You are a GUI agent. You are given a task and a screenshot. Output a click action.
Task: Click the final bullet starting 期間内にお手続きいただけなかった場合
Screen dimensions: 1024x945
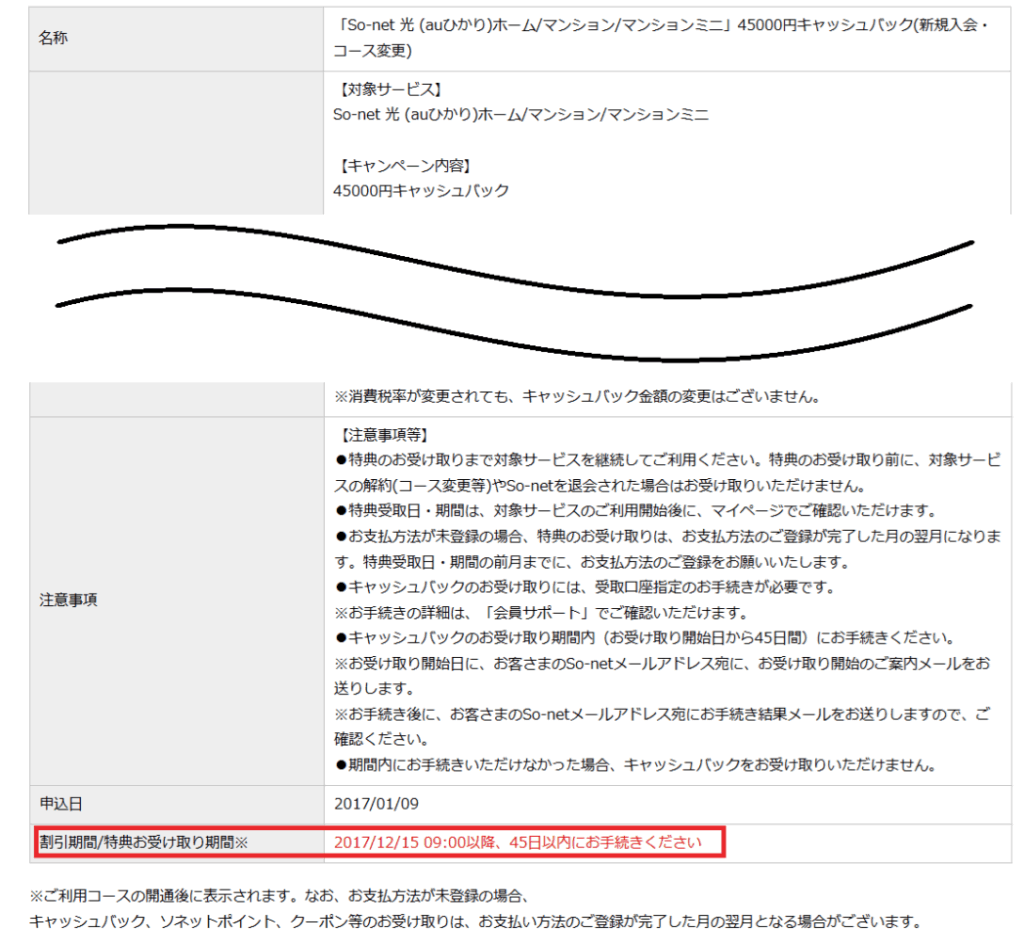634,766
